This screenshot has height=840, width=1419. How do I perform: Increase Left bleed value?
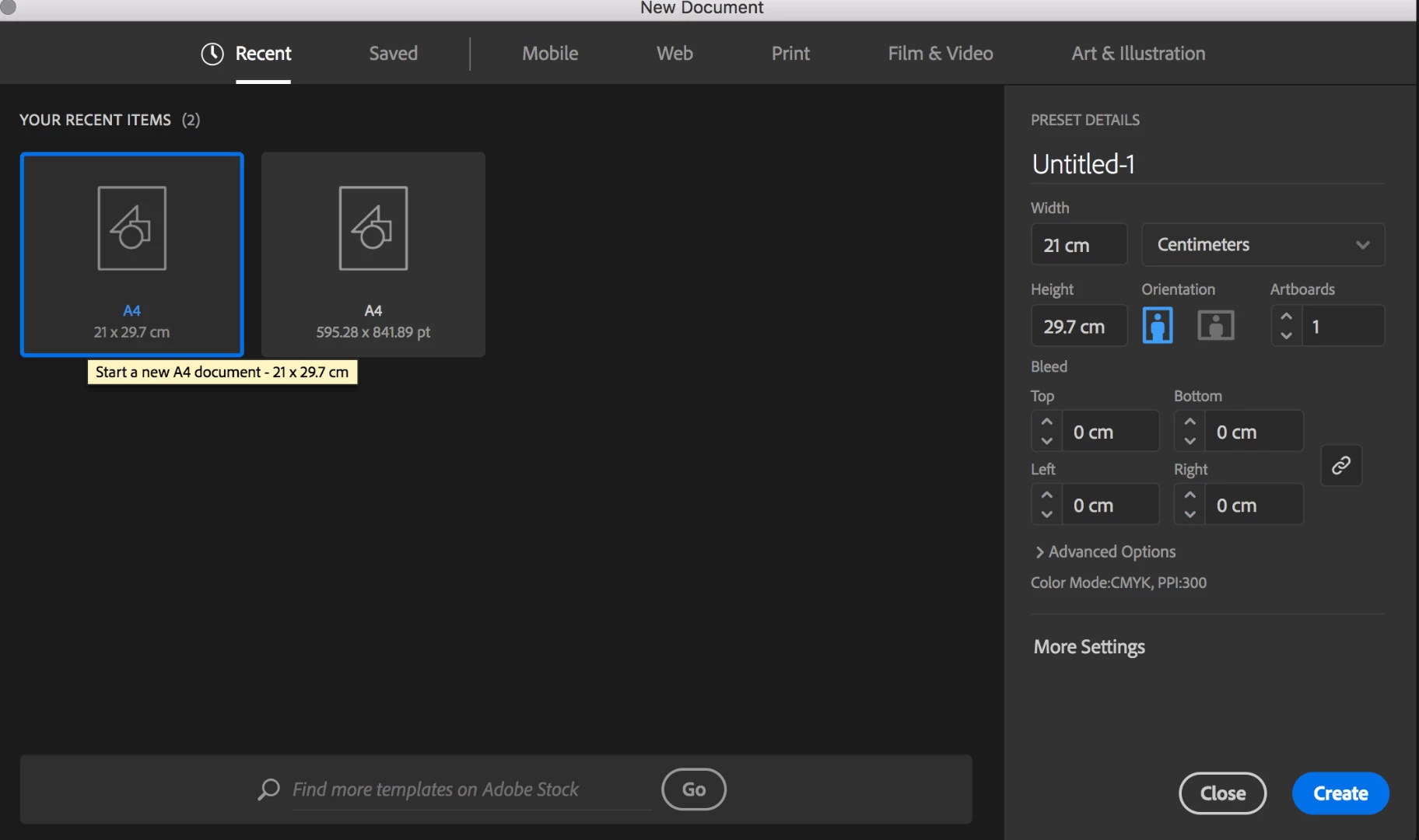pos(1047,495)
